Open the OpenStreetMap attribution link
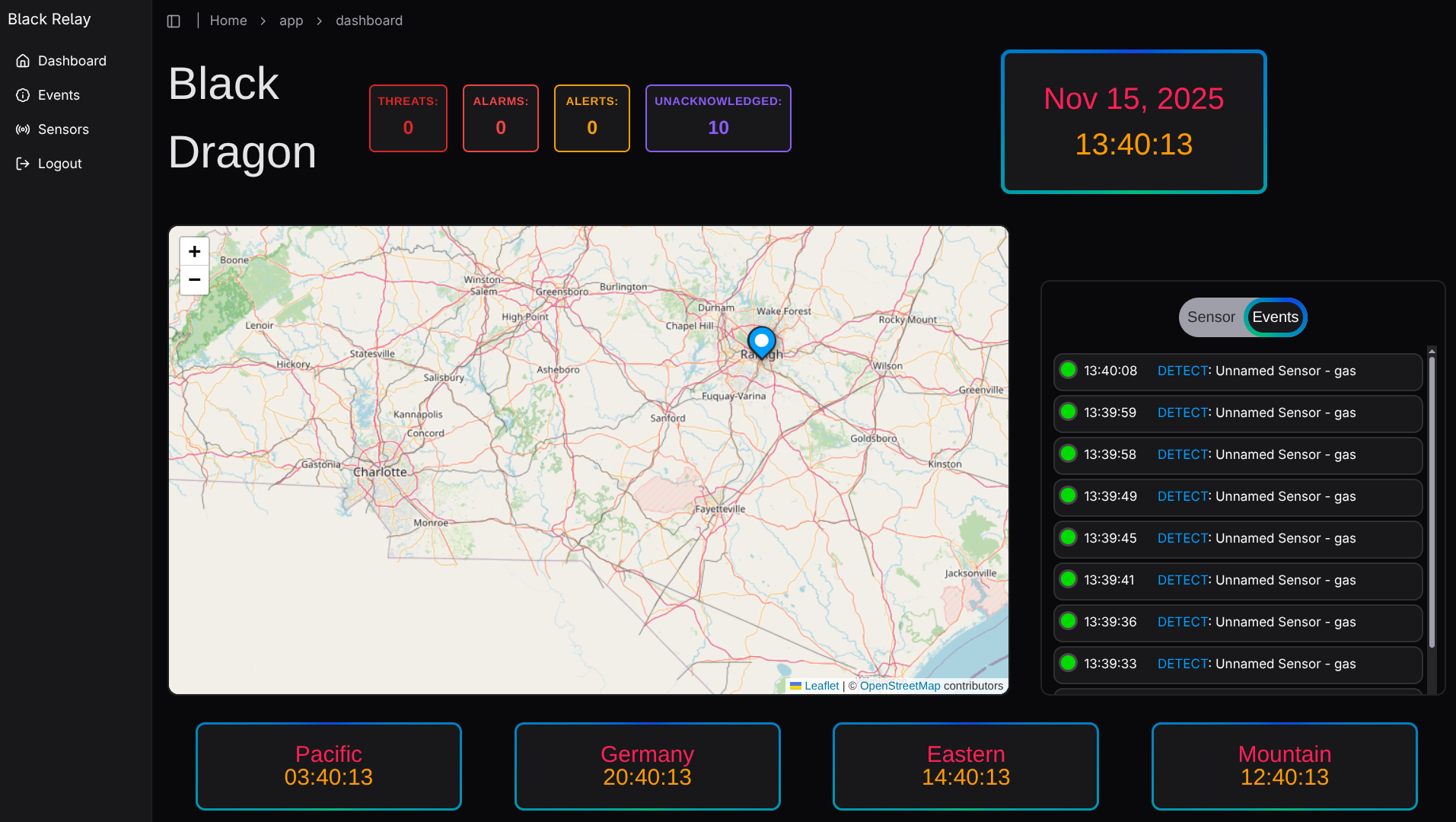1456x822 pixels. (x=900, y=686)
